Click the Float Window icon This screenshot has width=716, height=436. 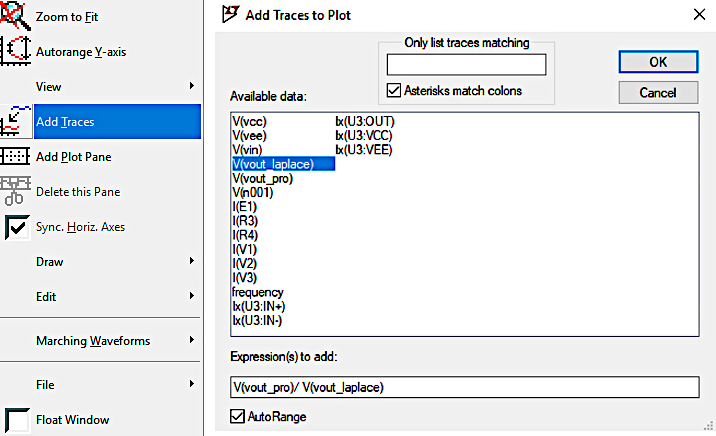pos(17,420)
